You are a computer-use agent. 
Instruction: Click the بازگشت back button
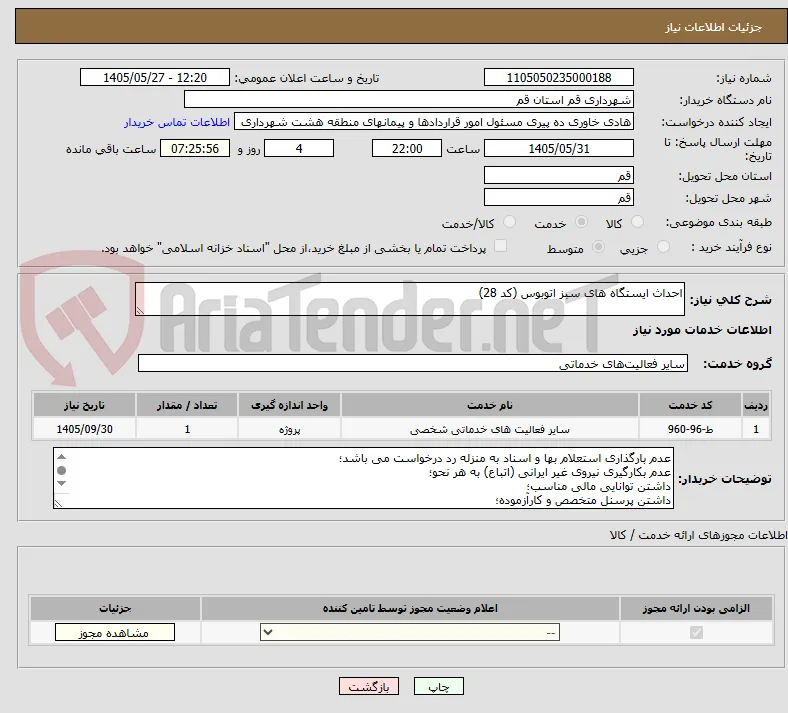[369, 686]
